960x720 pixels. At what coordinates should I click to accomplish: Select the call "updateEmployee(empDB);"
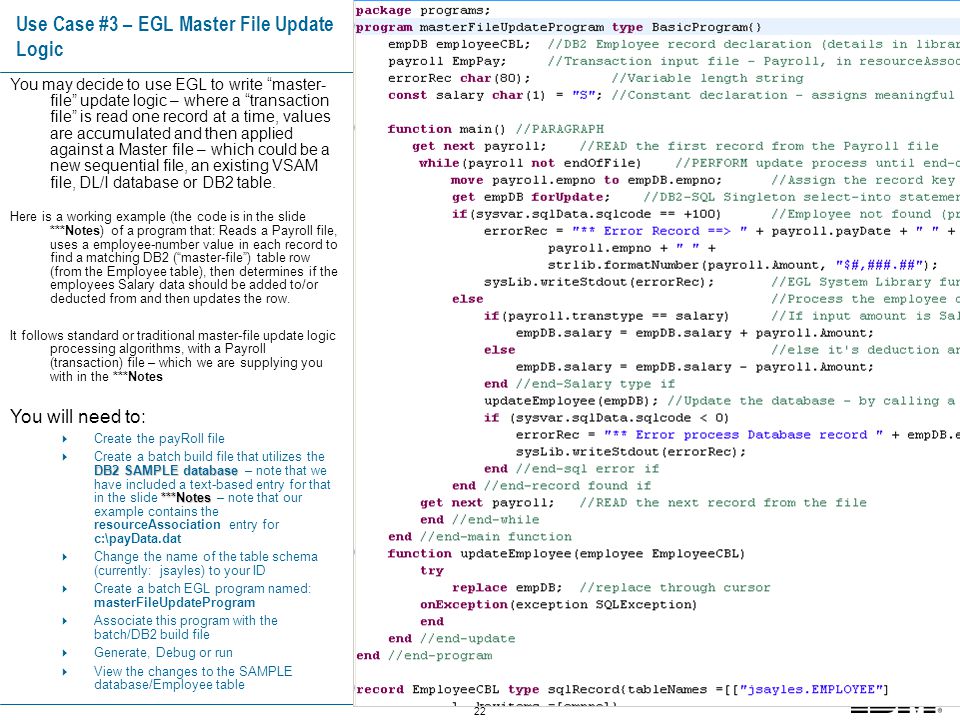tap(571, 401)
